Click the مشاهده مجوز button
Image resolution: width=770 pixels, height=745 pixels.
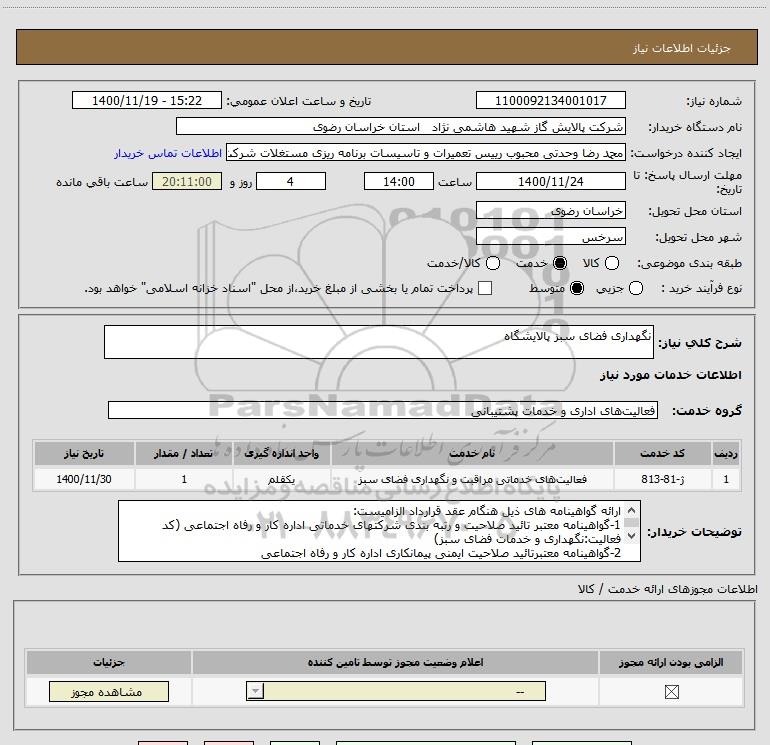pyautogui.click(x=109, y=691)
